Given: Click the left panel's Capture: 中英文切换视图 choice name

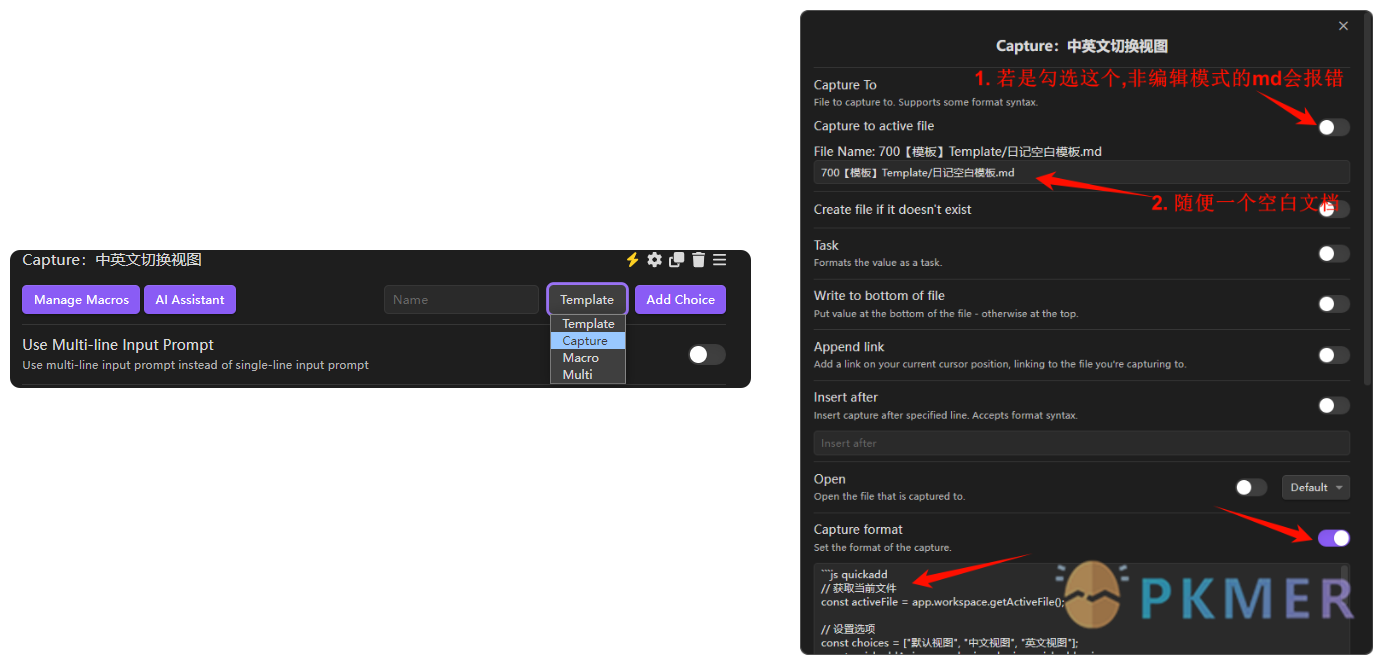Looking at the screenshot, I should pyautogui.click(x=112, y=260).
